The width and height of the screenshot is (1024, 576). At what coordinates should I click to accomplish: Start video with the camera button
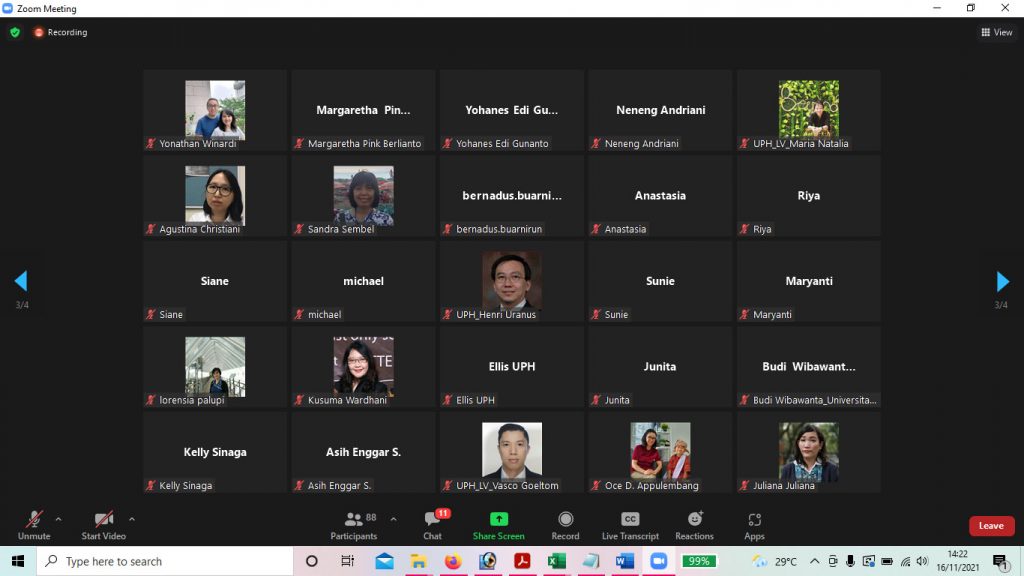[103, 523]
